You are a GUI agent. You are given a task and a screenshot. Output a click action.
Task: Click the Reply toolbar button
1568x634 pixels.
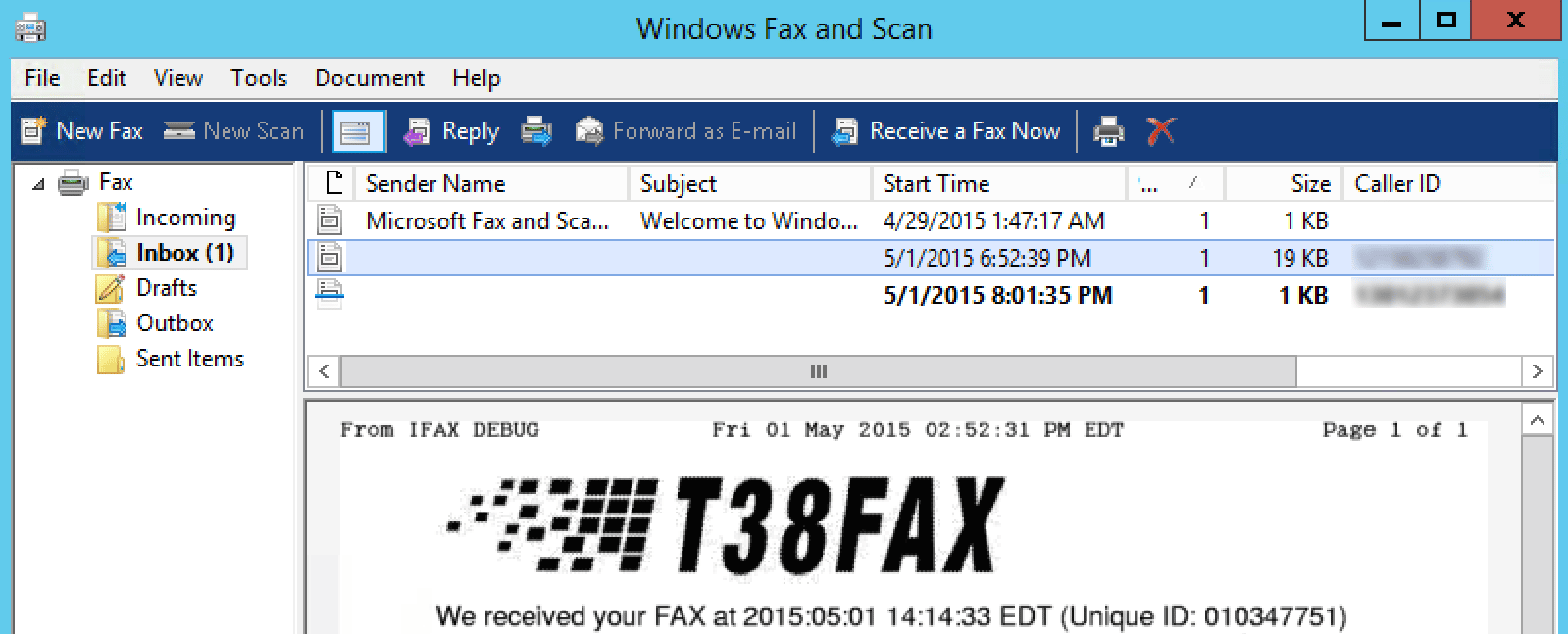coord(452,131)
